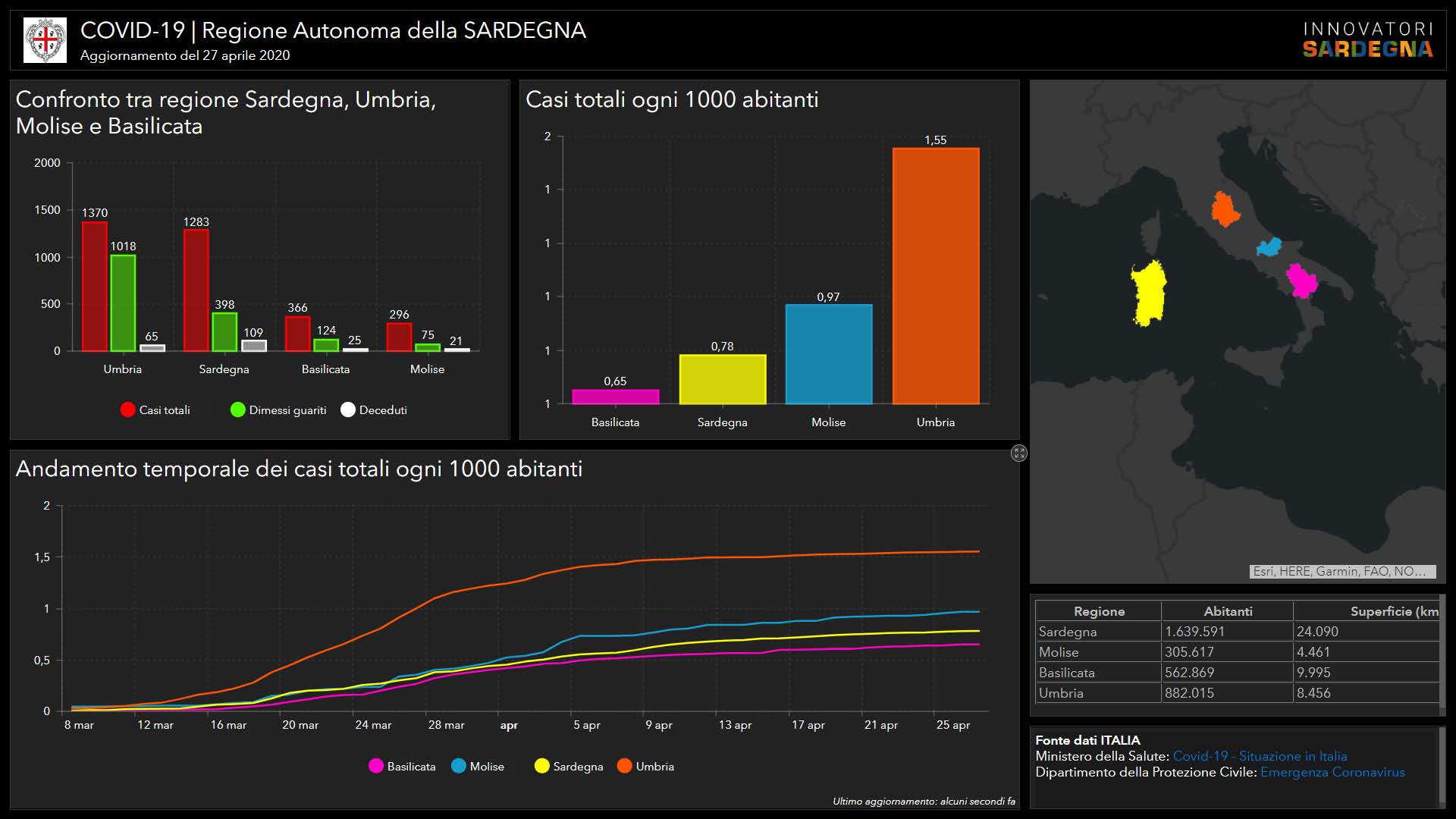
Task: Open Emergenza Coronavirus link
Action: coord(1332,772)
